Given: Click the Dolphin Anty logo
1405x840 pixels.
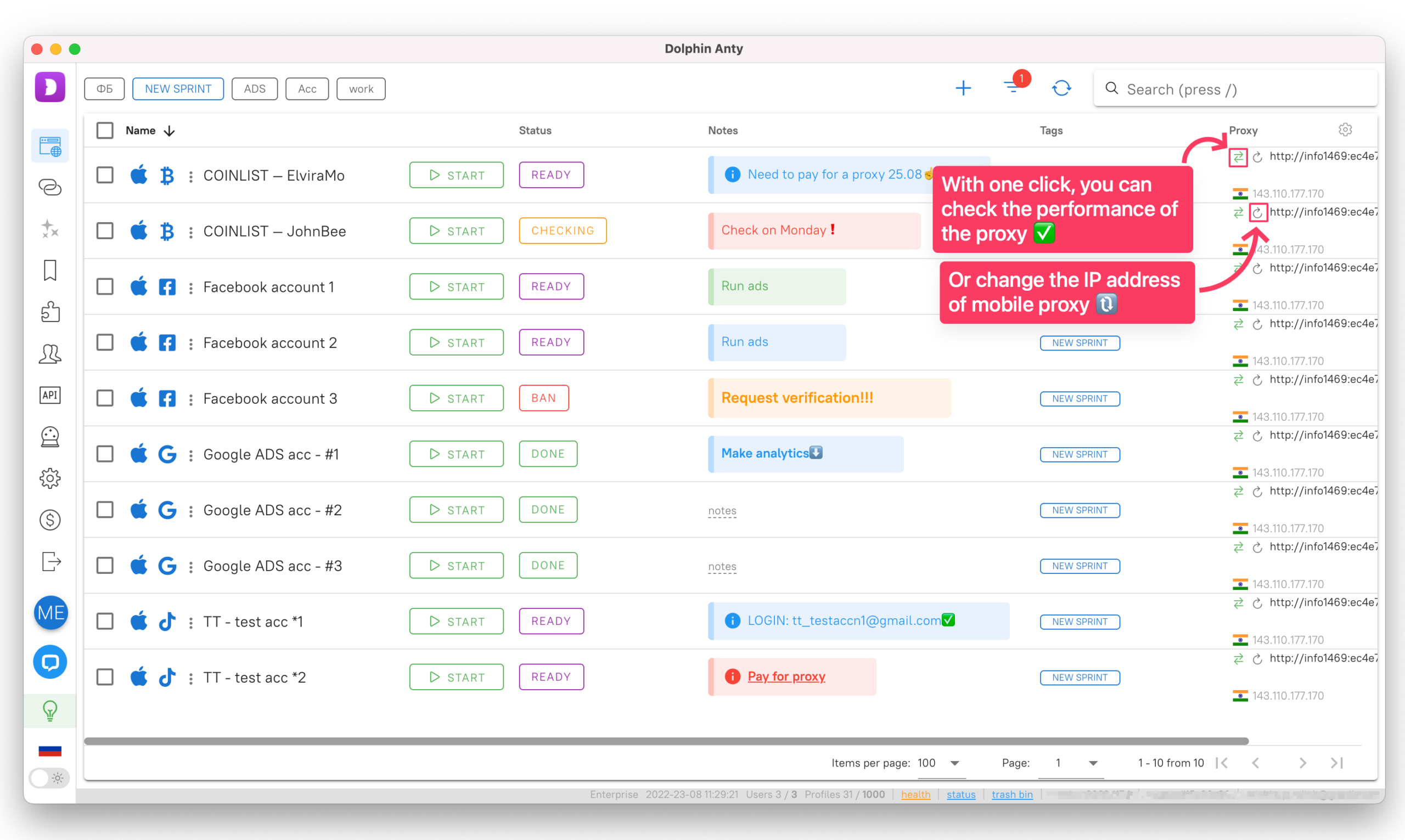Looking at the screenshot, I should pos(50,87).
